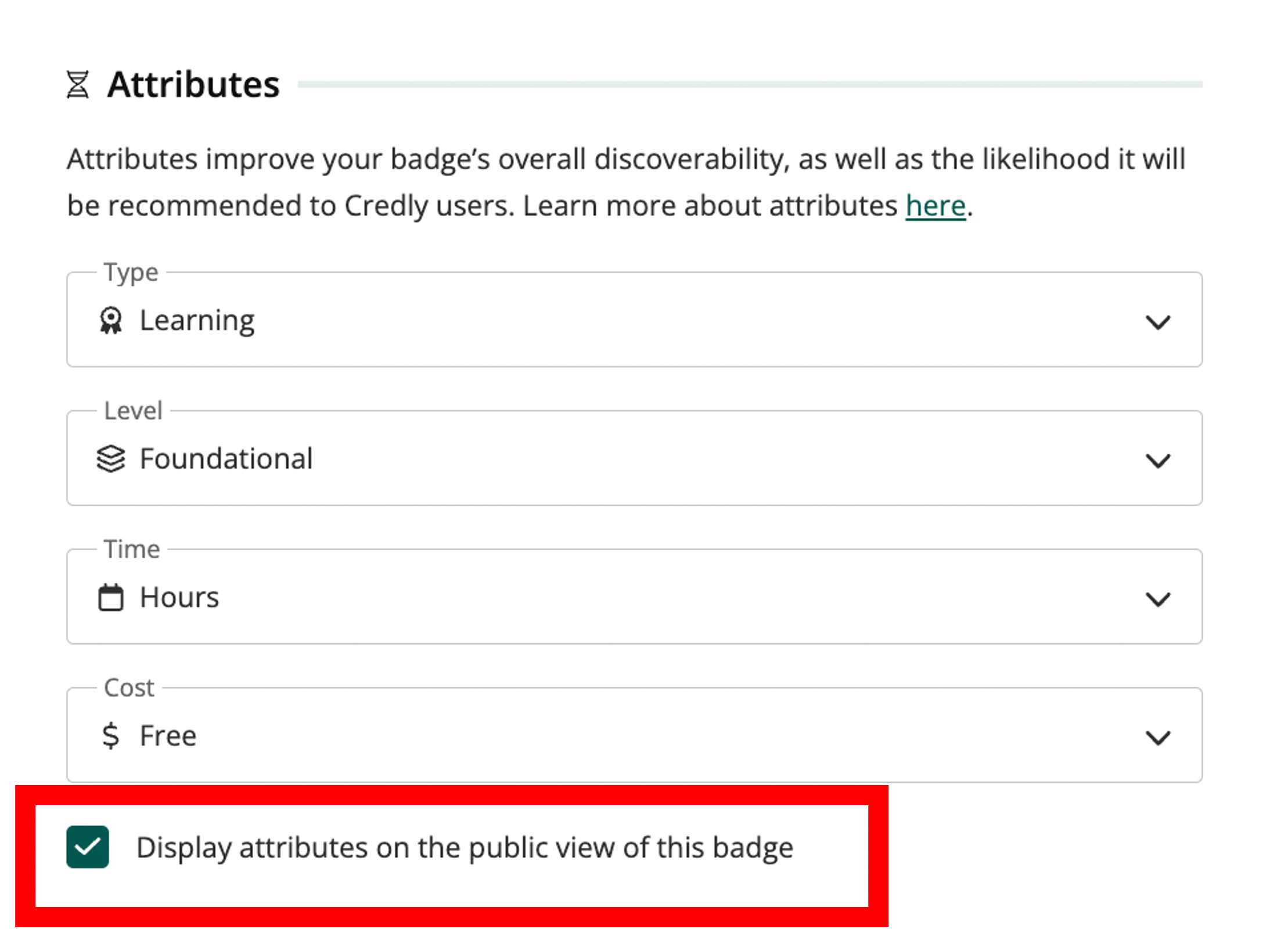Open the here hyperlink about attributes
The image size is (1288, 929).
click(x=935, y=205)
